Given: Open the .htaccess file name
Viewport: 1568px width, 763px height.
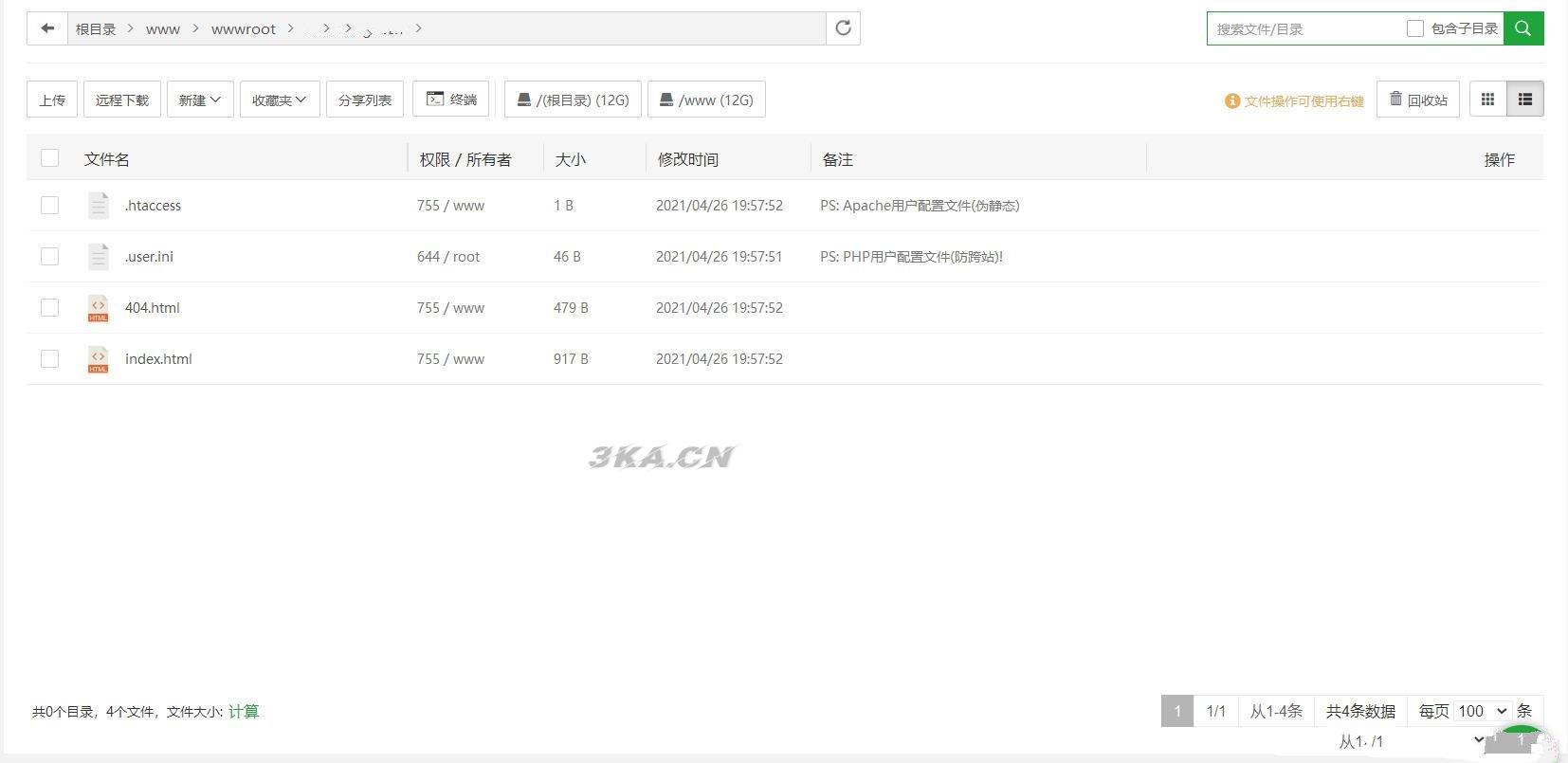Looking at the screenshot, I should [x=153, y=206].
